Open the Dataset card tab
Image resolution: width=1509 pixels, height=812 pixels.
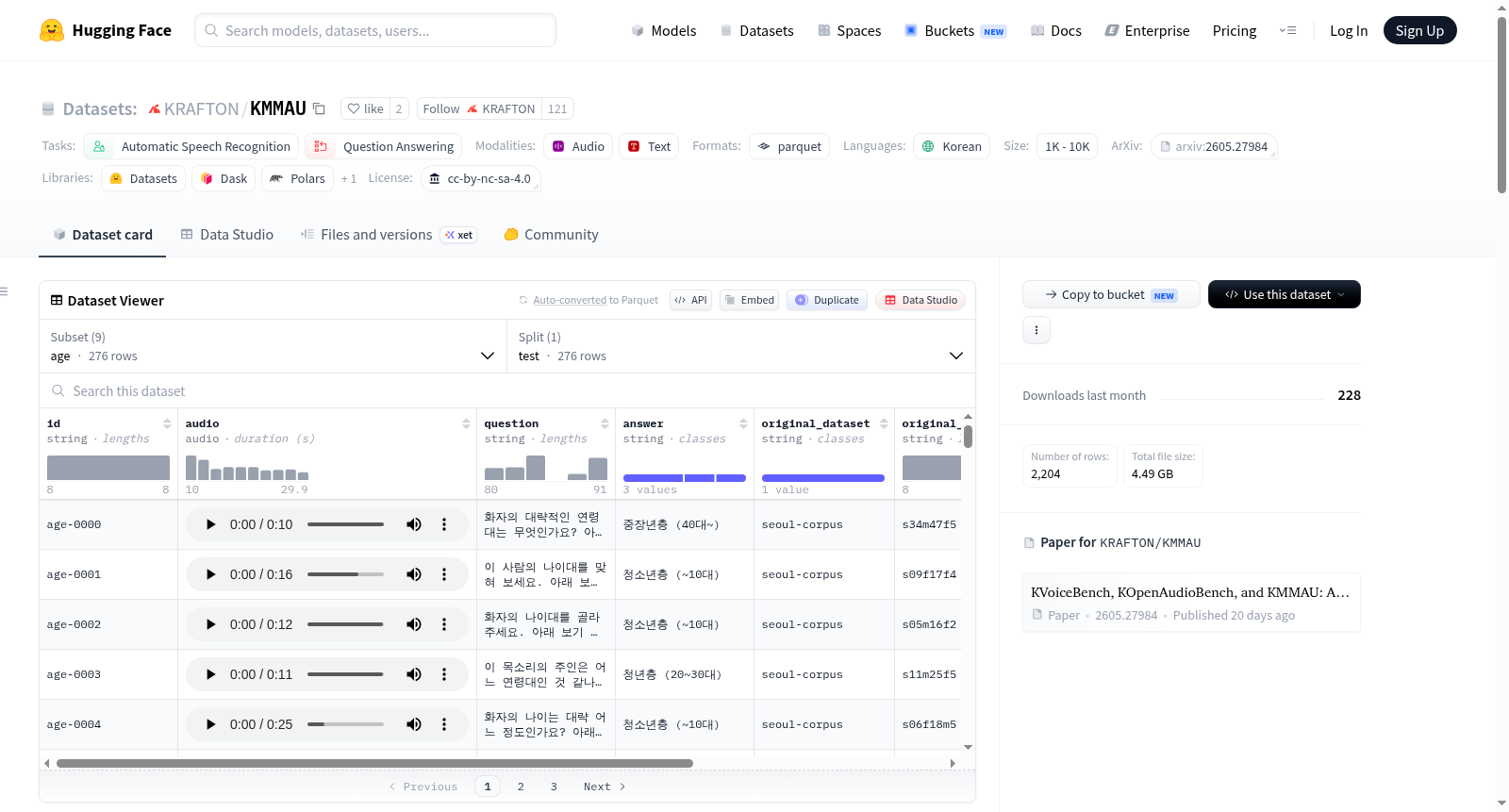click(103, 235)
